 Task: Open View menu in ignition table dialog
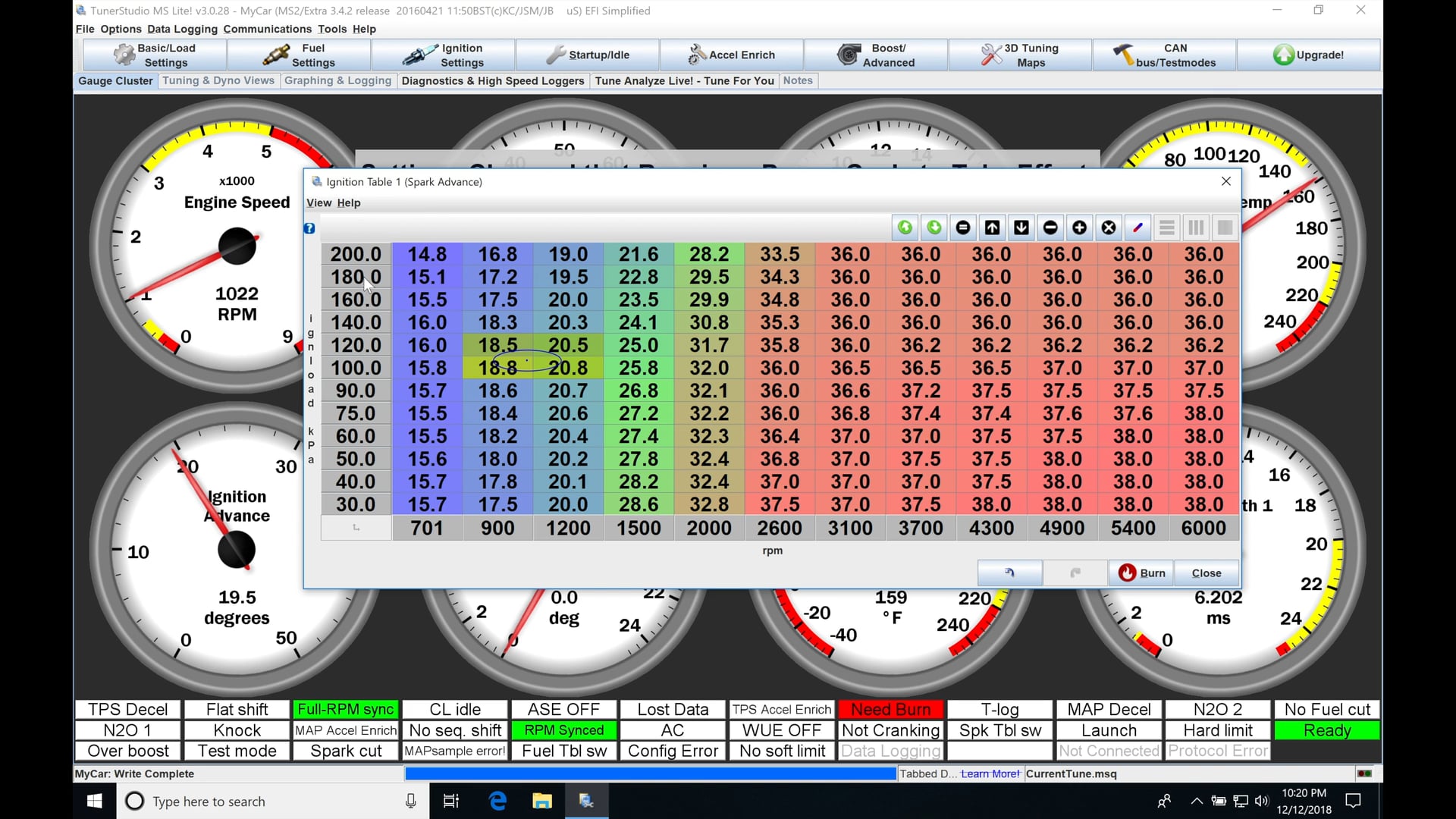click(318, 202)
